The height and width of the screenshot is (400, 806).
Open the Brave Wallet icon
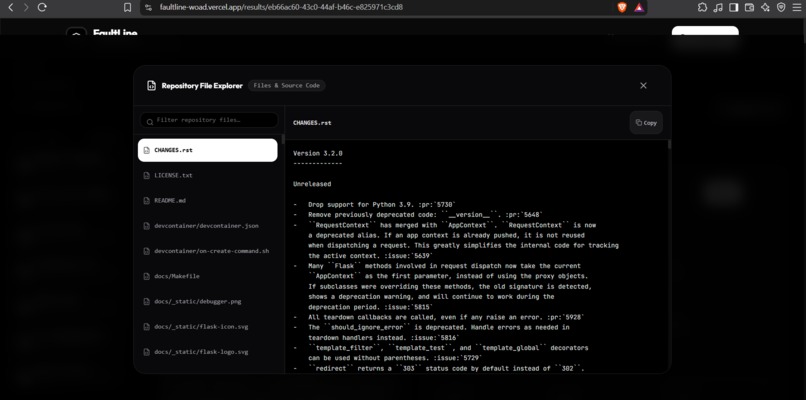749,7
